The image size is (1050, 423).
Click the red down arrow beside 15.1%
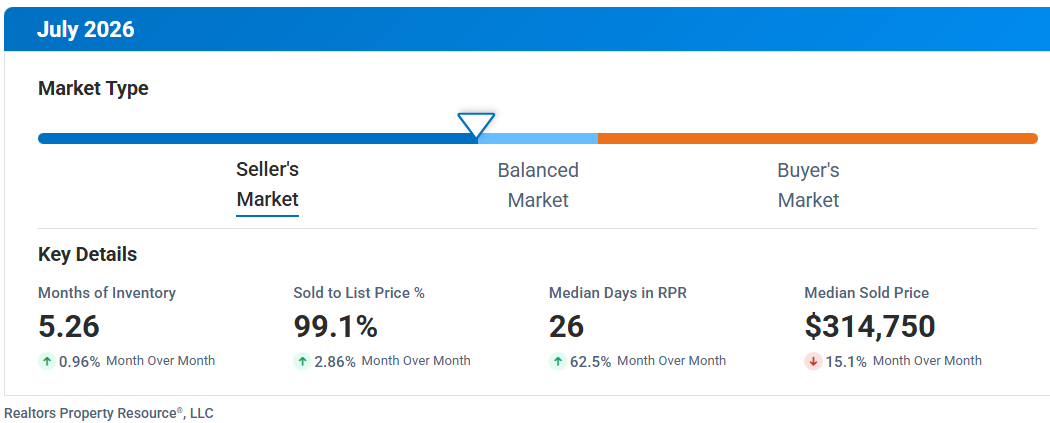tap(814, 361)
